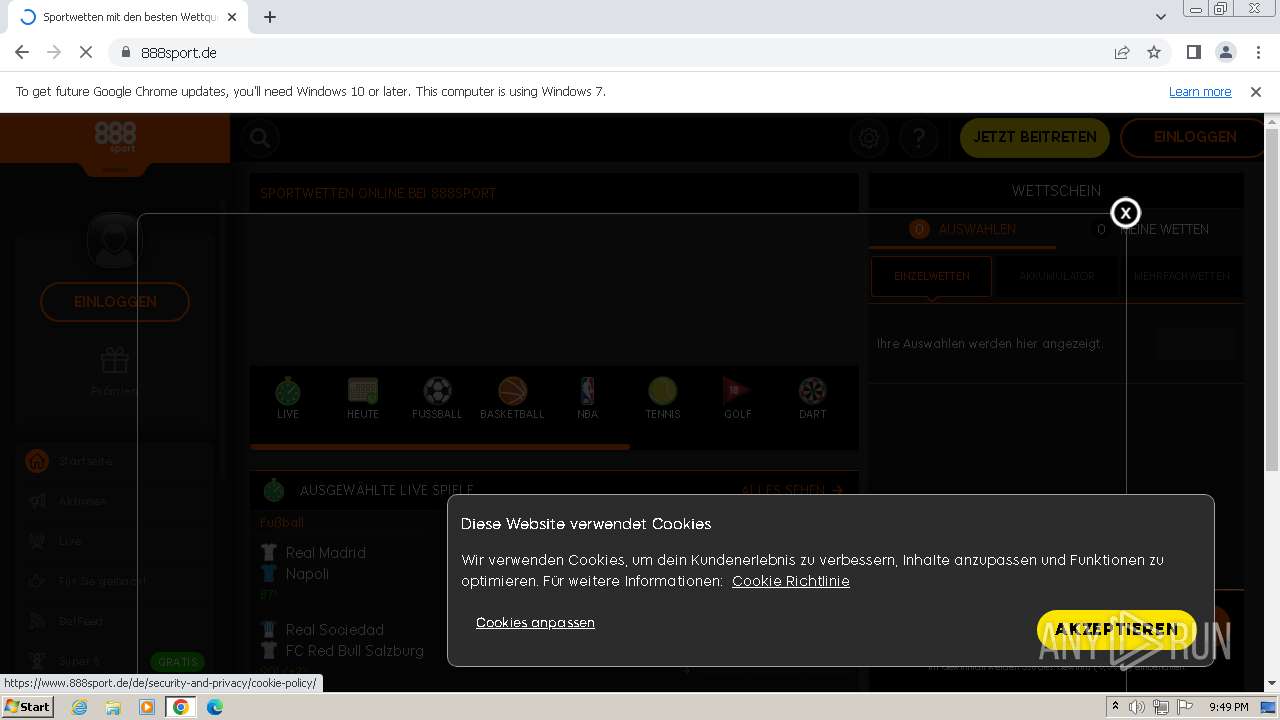
Task: Click the page vertical scrollbar
Action: [1272, 300]
